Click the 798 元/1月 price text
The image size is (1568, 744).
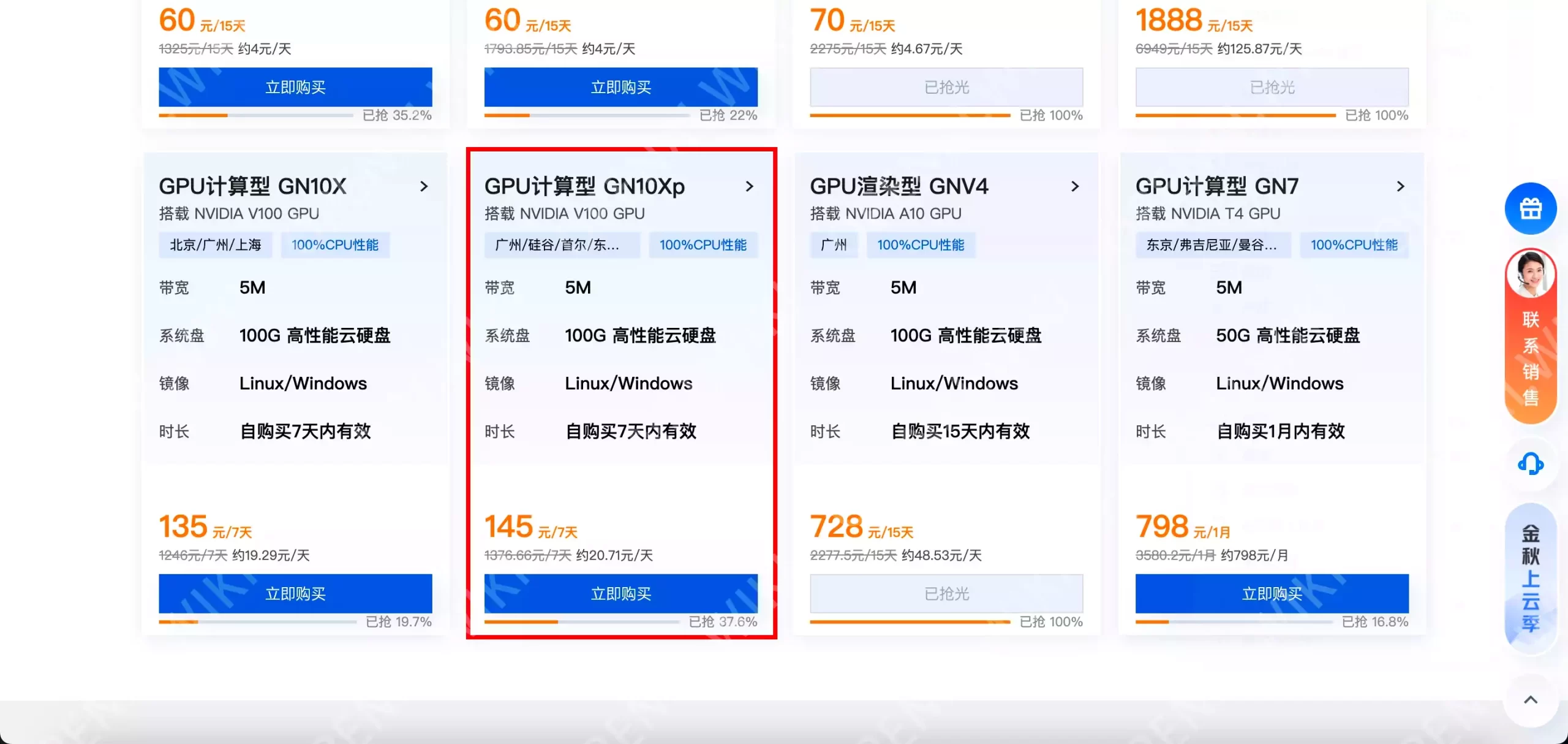click(x=1183, y=527)
